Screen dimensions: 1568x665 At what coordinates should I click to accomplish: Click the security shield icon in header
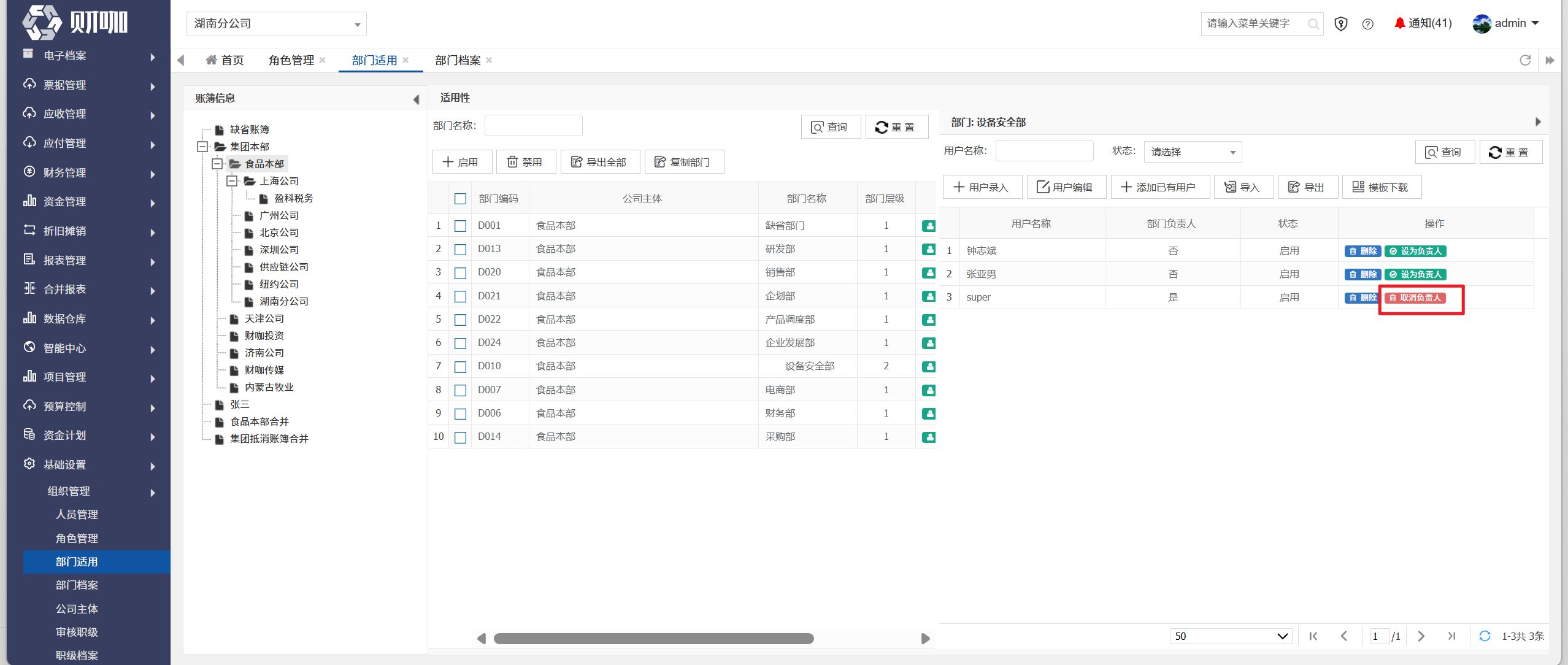1341,24
